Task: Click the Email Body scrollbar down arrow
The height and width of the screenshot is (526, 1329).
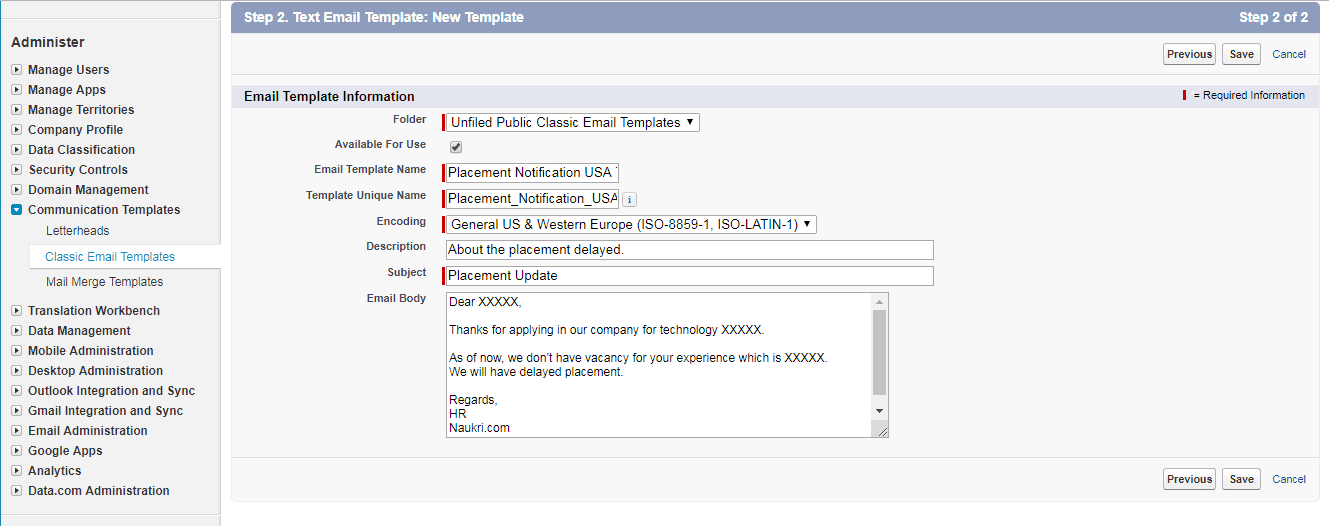Action: [879, 411]
